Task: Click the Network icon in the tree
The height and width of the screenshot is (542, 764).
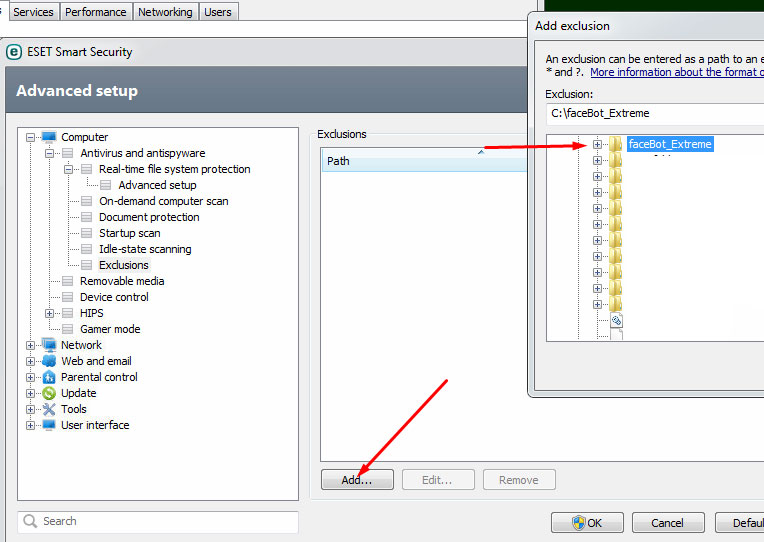Action: click(x=49, y=345)
